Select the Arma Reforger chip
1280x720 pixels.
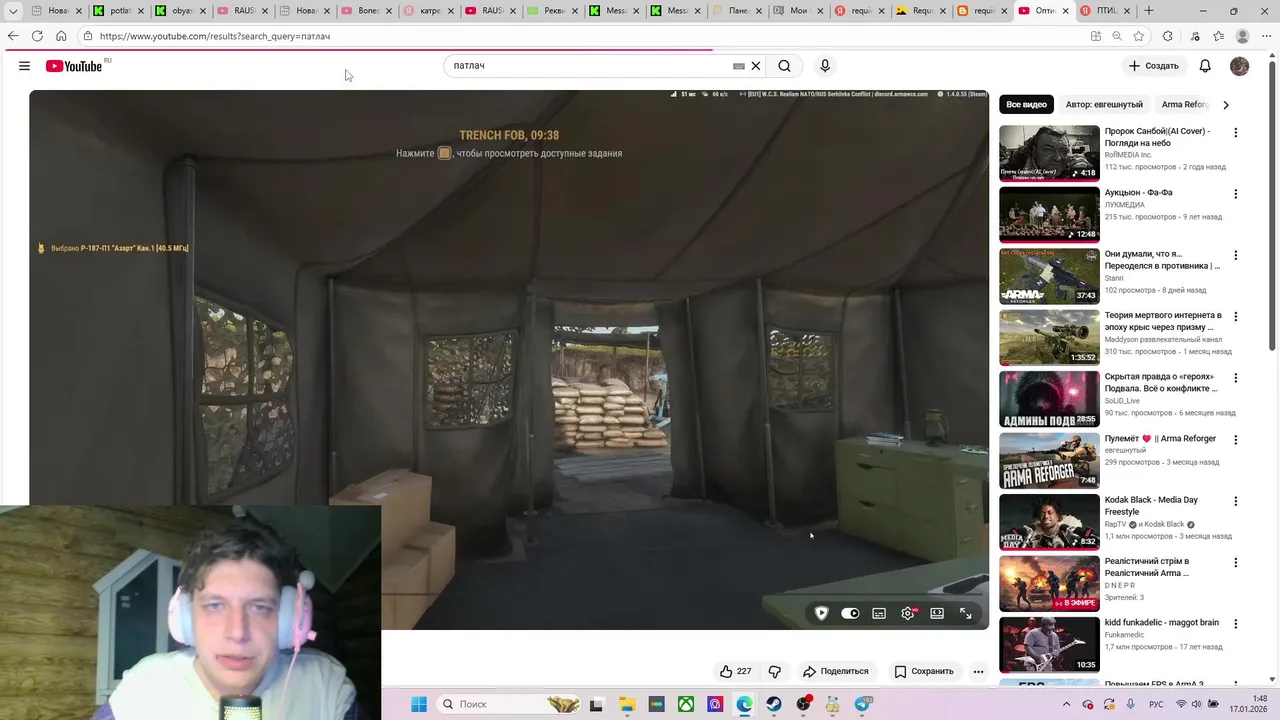tap(1186, 104)
